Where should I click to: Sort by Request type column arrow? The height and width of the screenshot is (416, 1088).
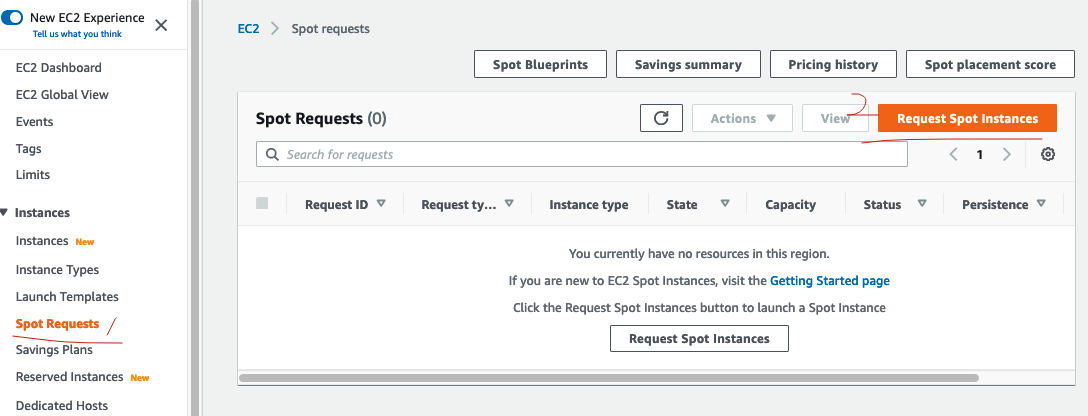pyautogui.click(x=509, y=204)
